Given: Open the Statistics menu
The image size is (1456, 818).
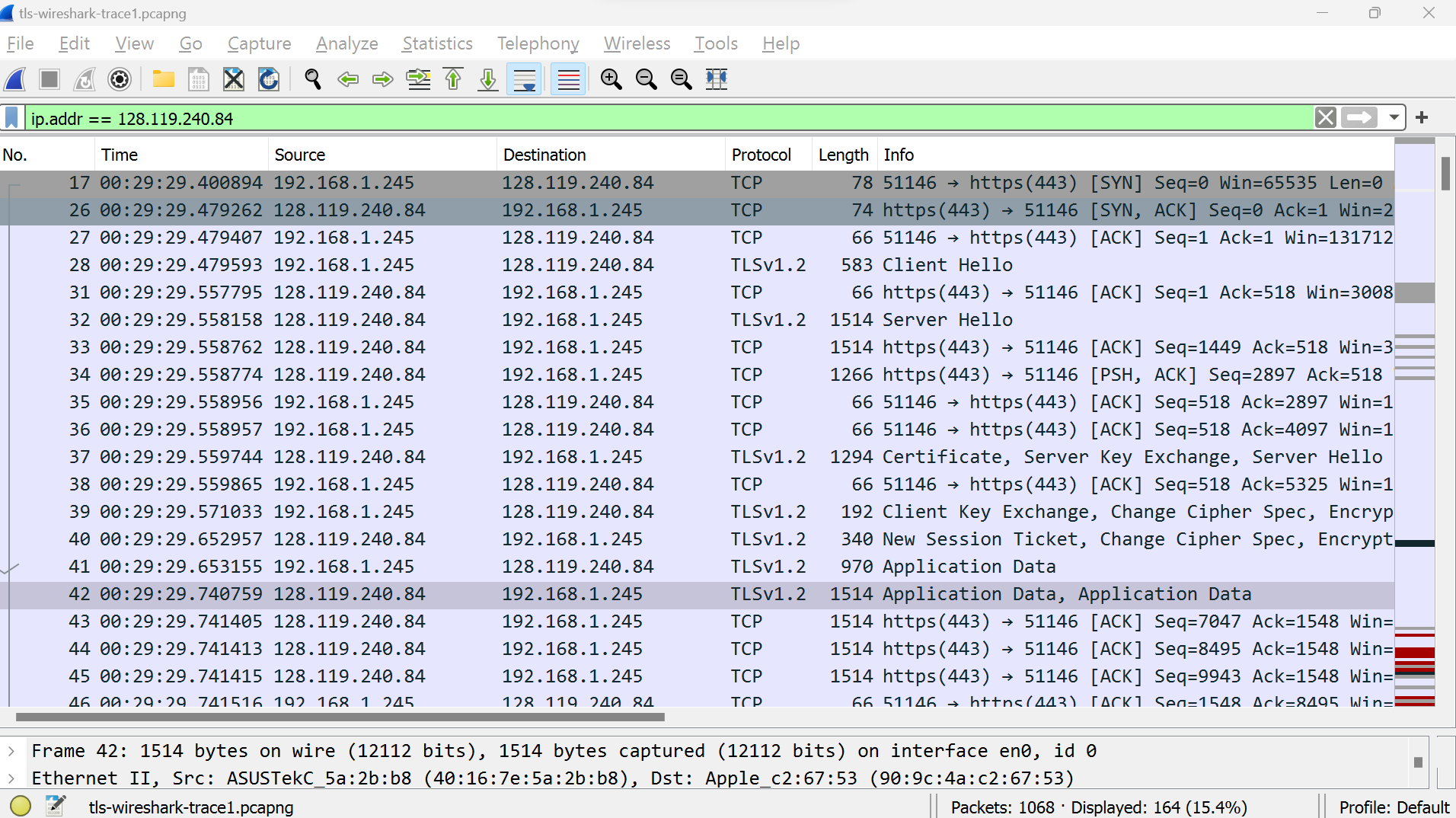Looking at the screenshot, I should coord(437,43).
